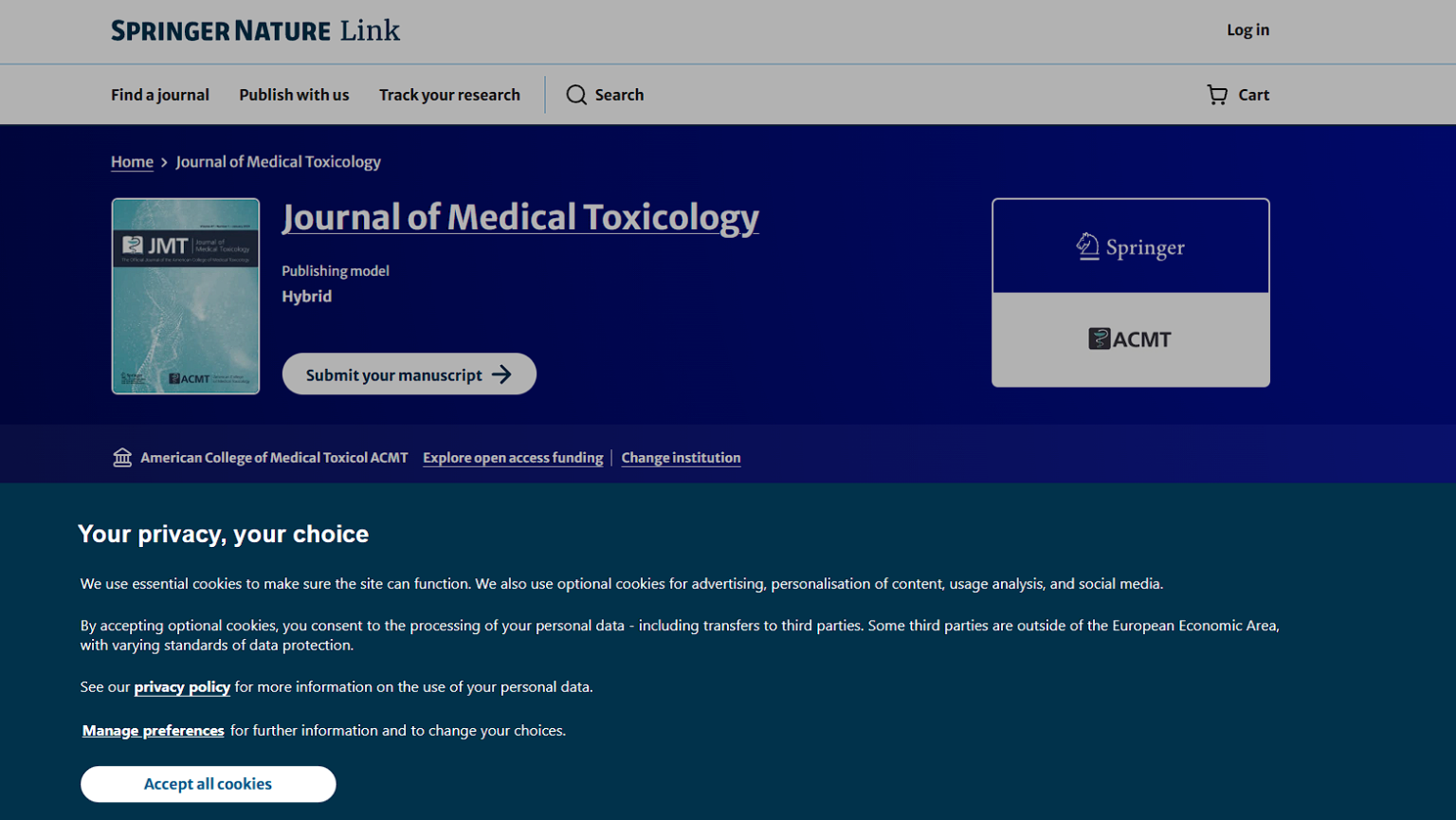The image size is (1456, 820).
Task: Click the Springer Nature Link logo
Action: coord(254,30)
